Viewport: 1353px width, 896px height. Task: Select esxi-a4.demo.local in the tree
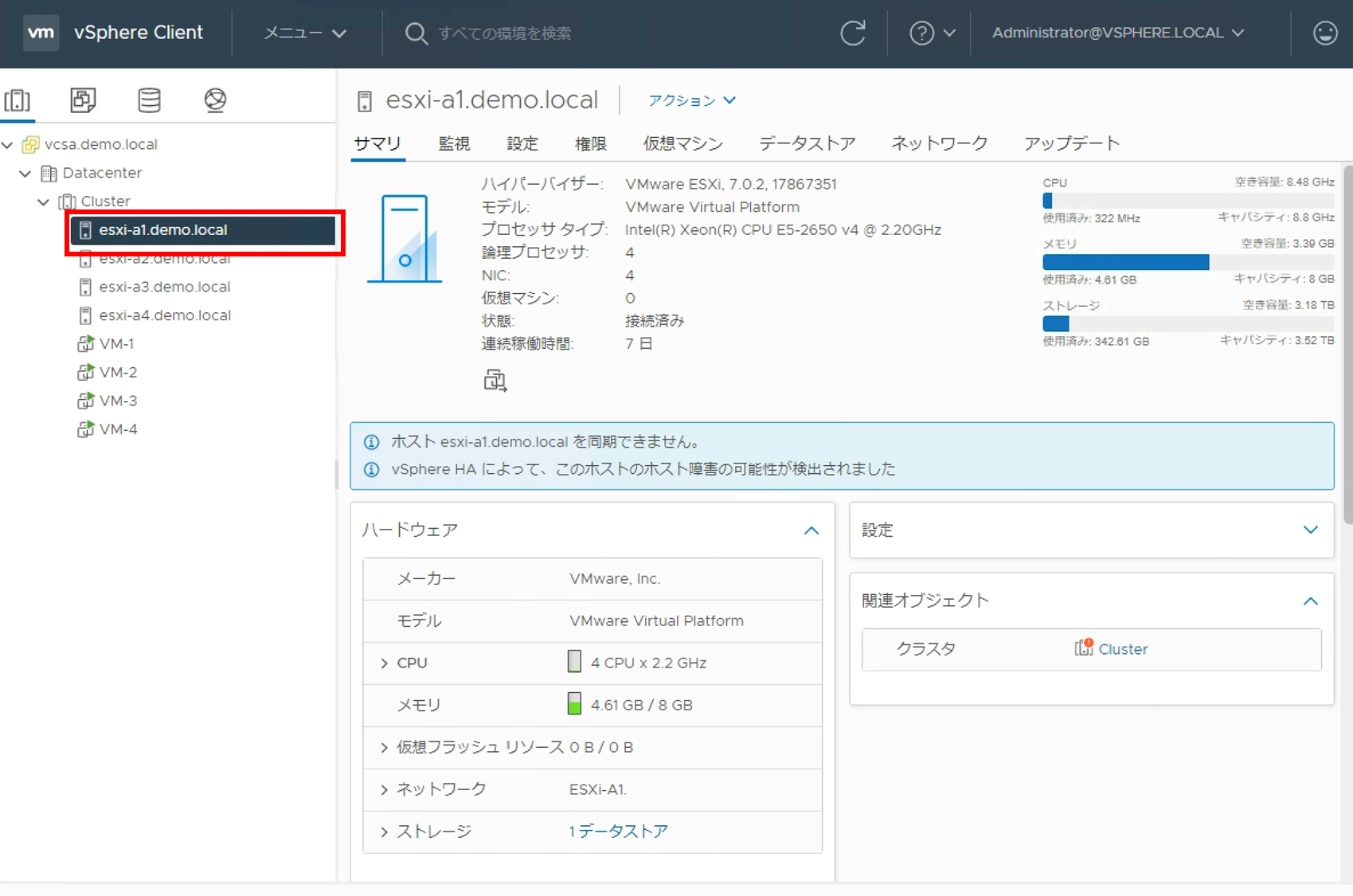165,315
